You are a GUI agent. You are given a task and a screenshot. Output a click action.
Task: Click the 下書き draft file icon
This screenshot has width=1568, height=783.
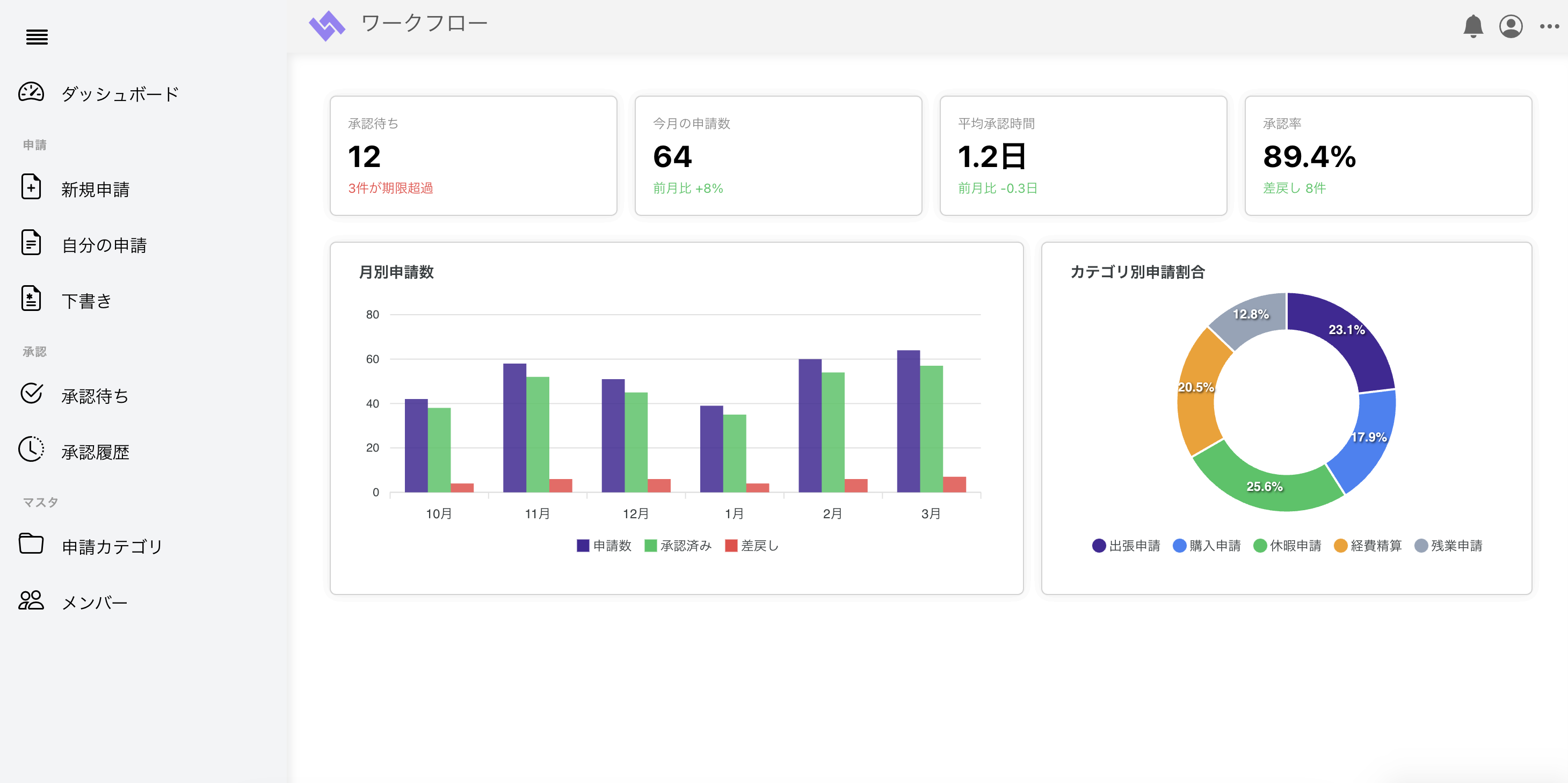tap(31, 299)
